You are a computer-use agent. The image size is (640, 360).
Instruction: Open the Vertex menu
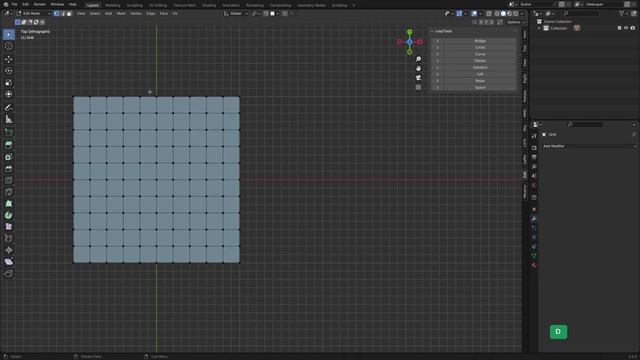tap(136, 13)
